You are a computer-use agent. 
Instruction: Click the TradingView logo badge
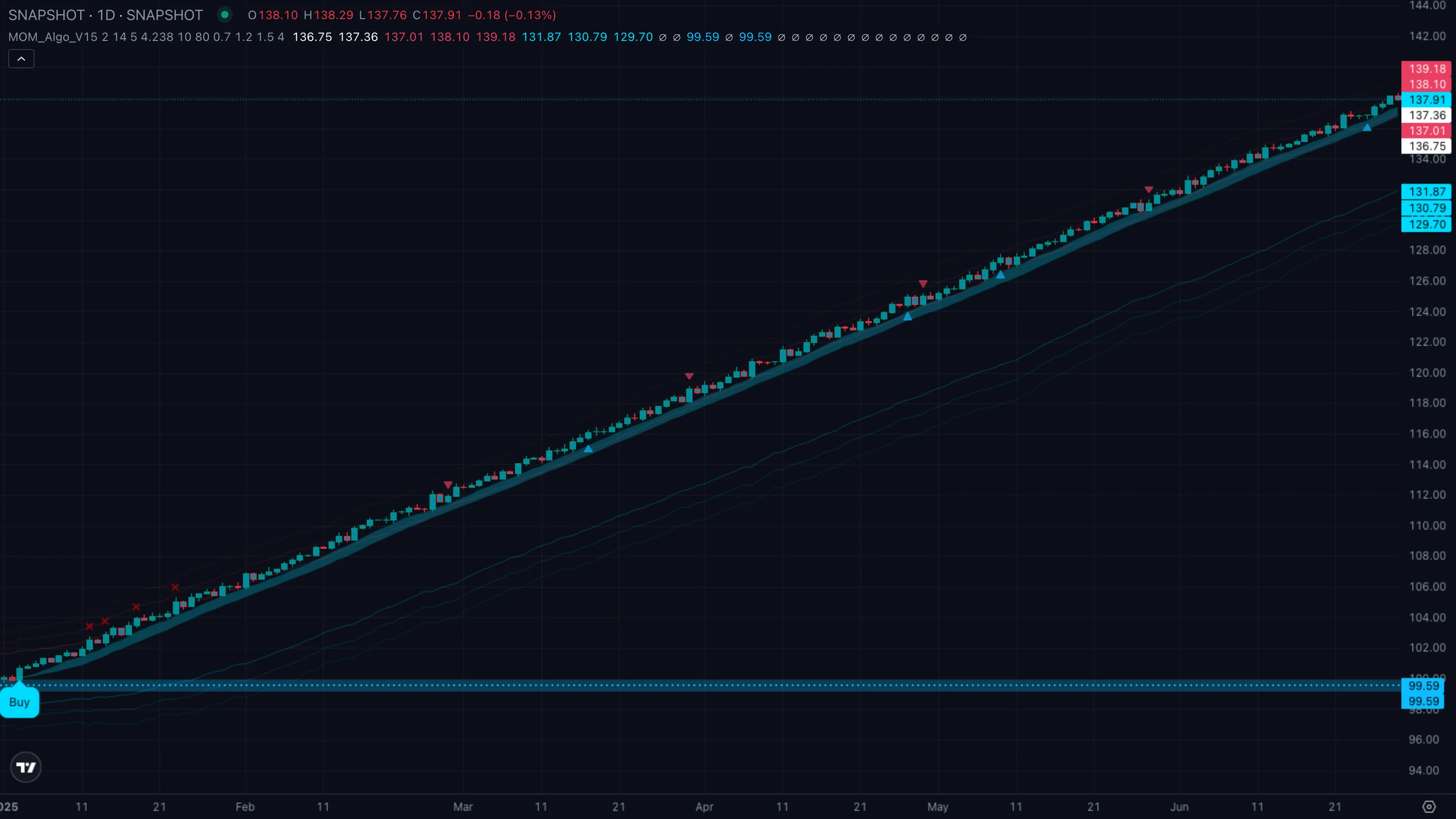pyautogui.click(x=25, y=767)
